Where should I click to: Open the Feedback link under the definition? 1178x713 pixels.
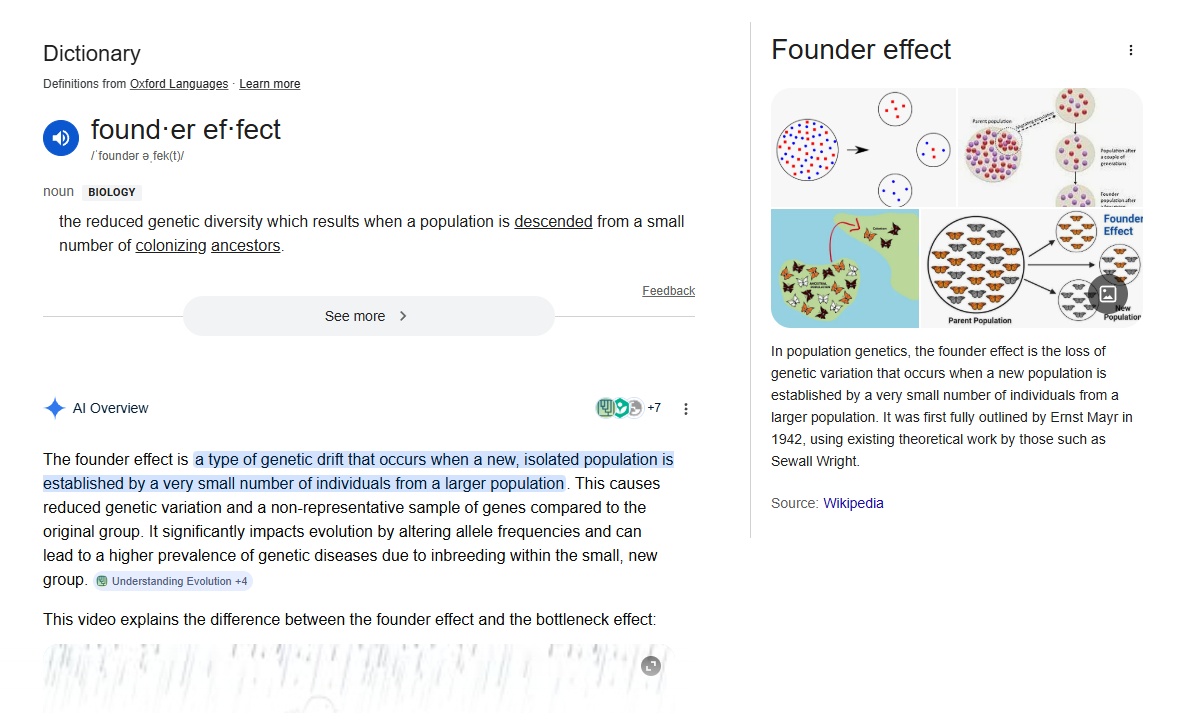[x=668, y=291]
